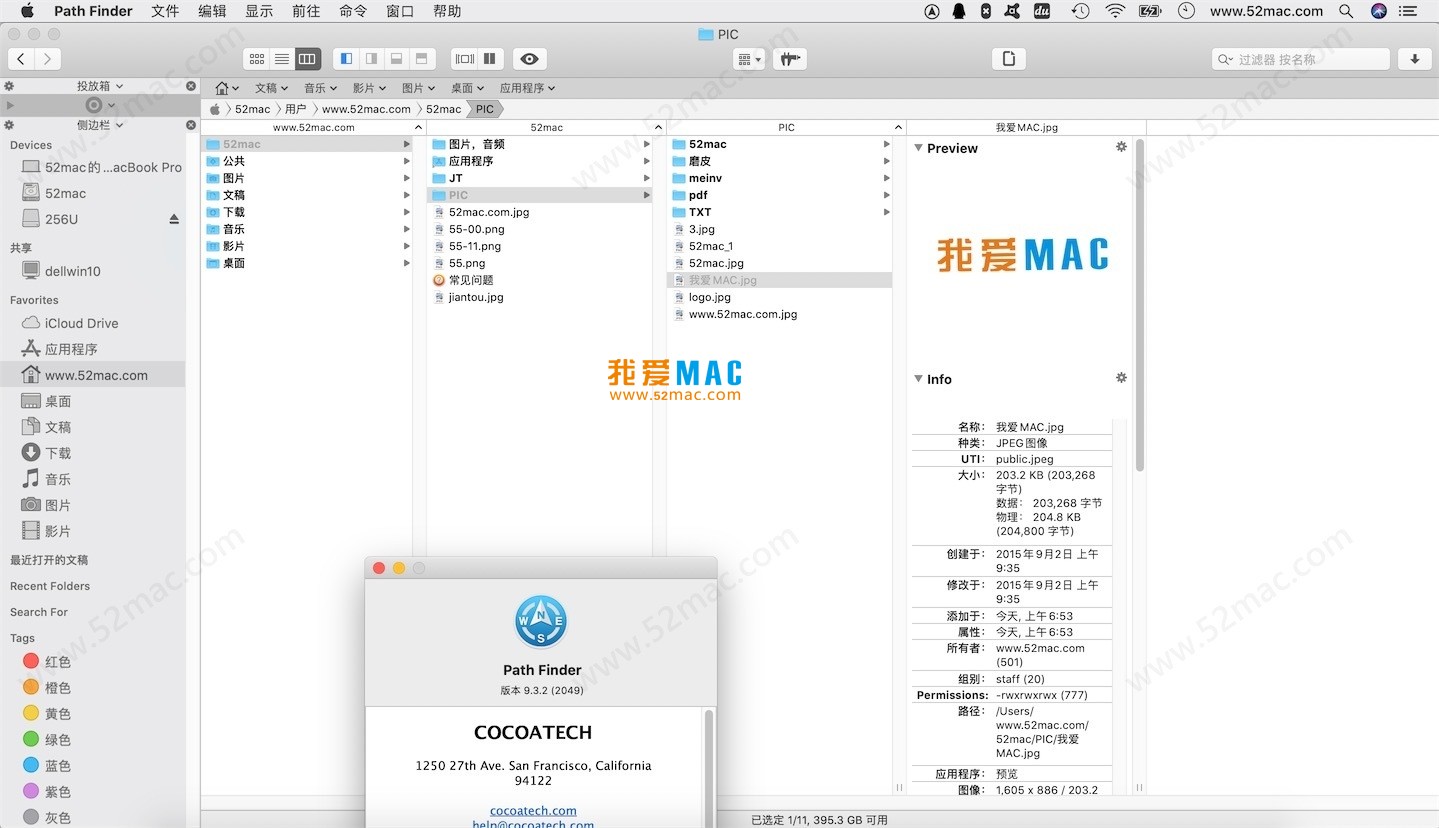This screenshot has height=828, width=1439.
Task: Click the 我爱MAC preview image
Action: 1023,255
